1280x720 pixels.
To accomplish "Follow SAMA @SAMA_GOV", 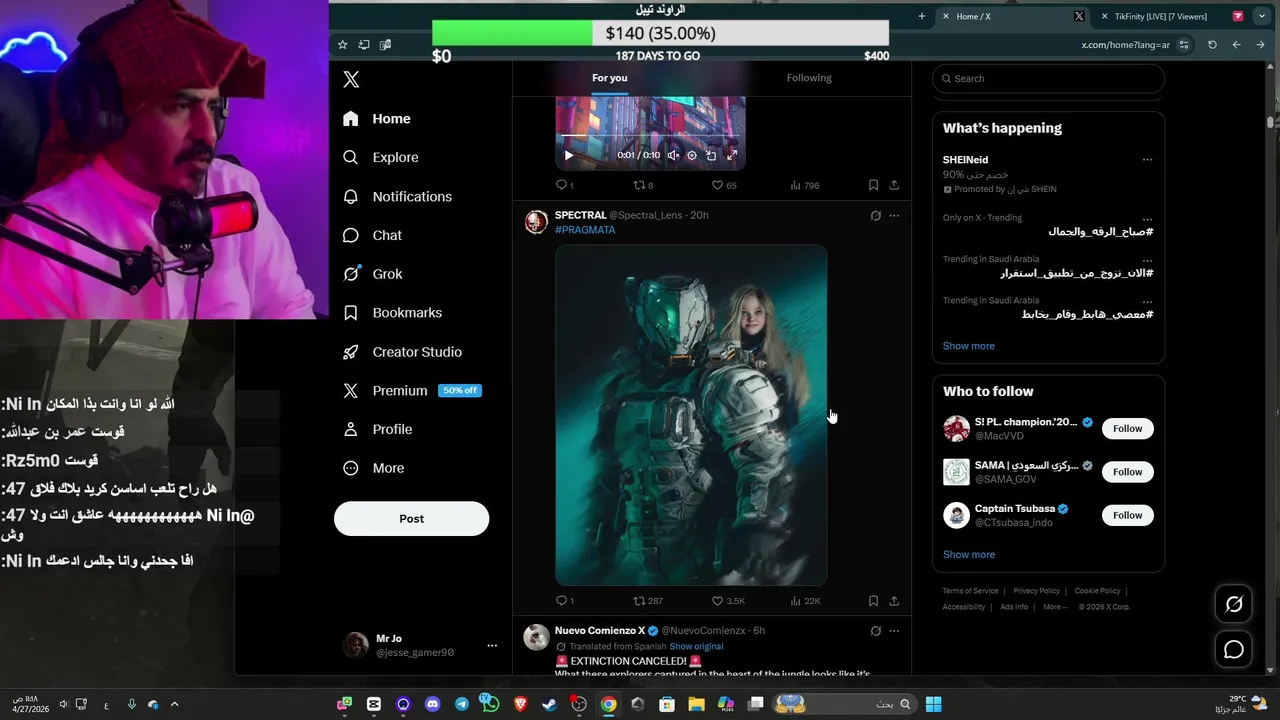I will [1127, 472].
